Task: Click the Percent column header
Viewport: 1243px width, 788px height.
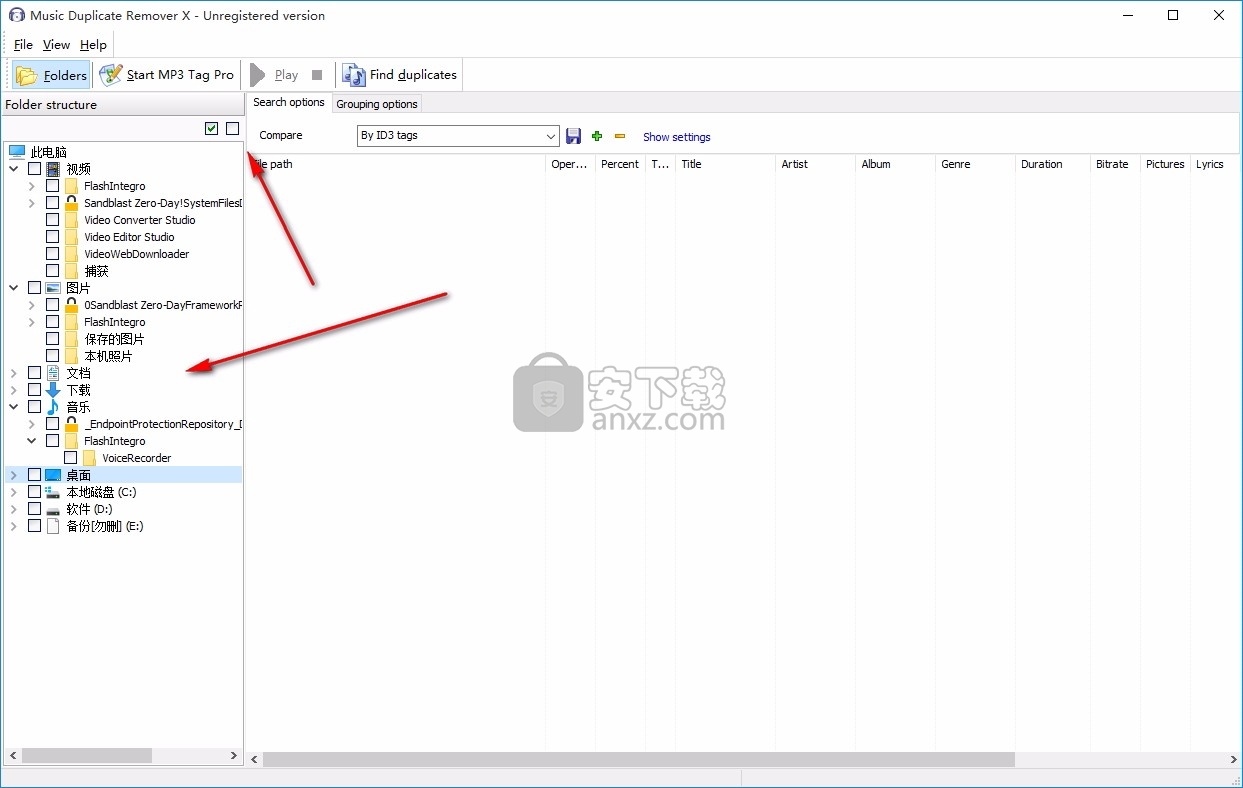Action: point(620,164)
